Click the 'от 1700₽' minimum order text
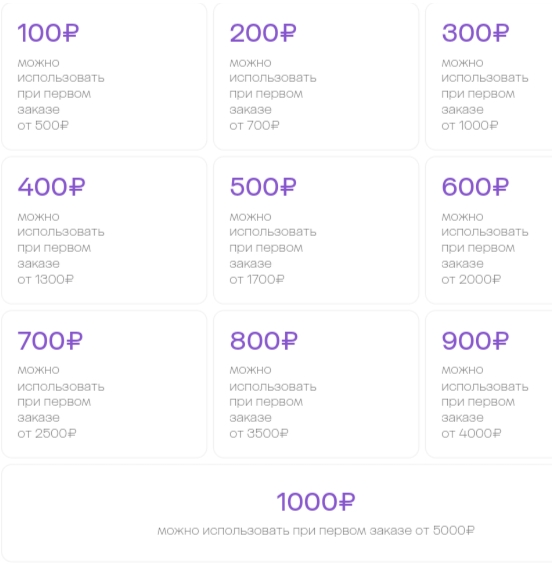 tap(257, 279)
